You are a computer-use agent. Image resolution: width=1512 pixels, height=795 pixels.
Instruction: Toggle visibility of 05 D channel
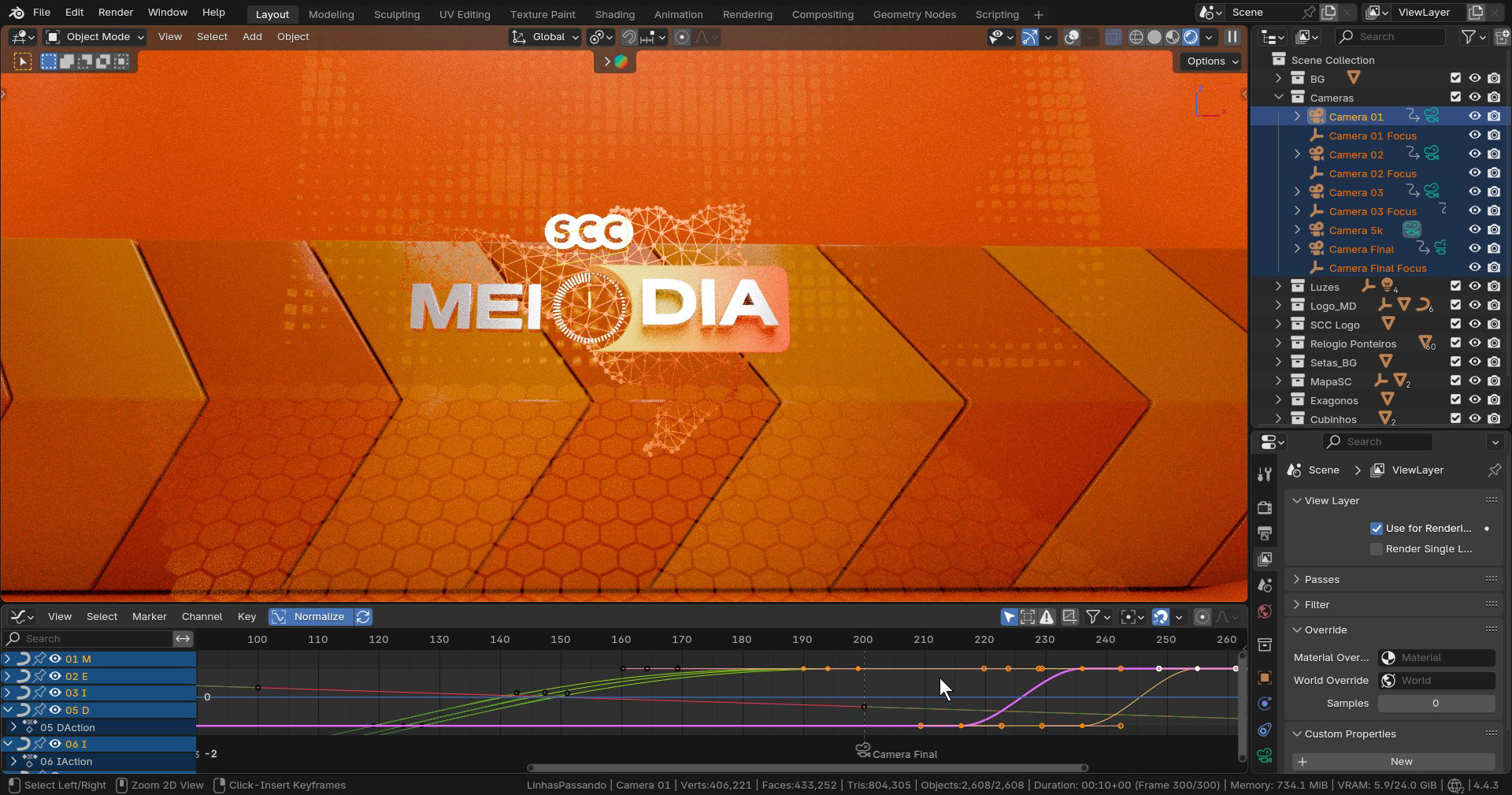click(55, 710)
